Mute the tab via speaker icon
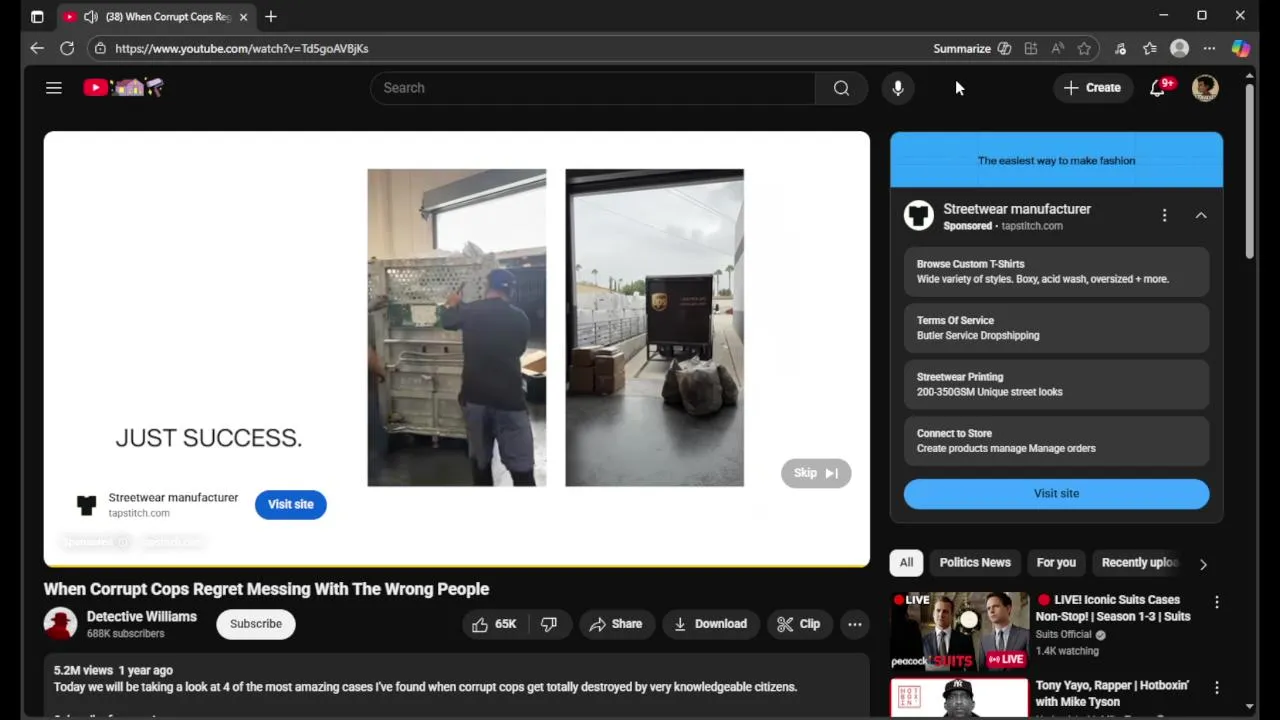 click(x=91, y=17)
